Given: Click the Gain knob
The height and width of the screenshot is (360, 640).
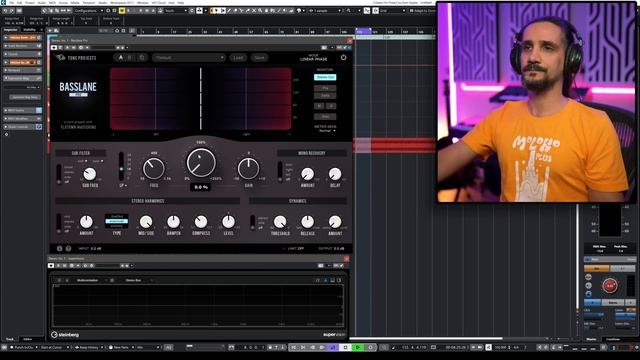Looking at the screenshot, I should pos(248,168).
